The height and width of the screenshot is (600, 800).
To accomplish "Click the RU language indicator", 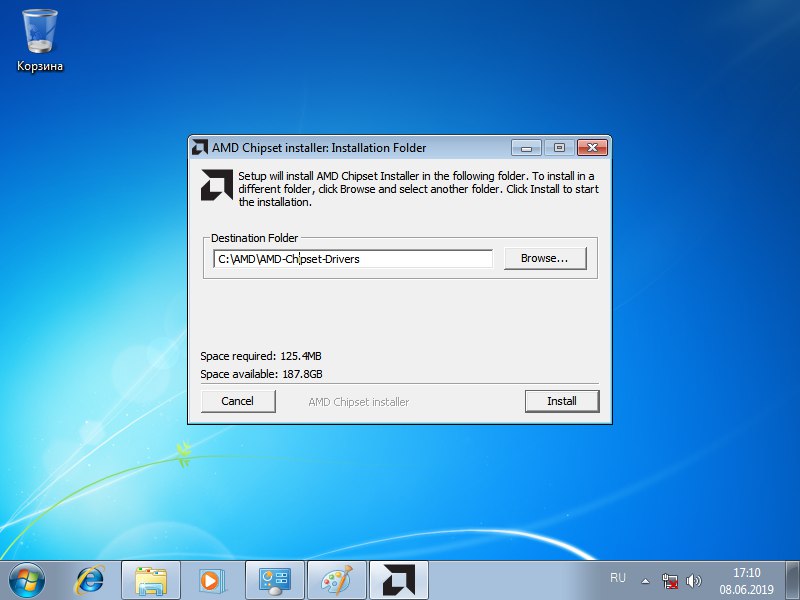I will pyautogui.click(x=617, y=578).
